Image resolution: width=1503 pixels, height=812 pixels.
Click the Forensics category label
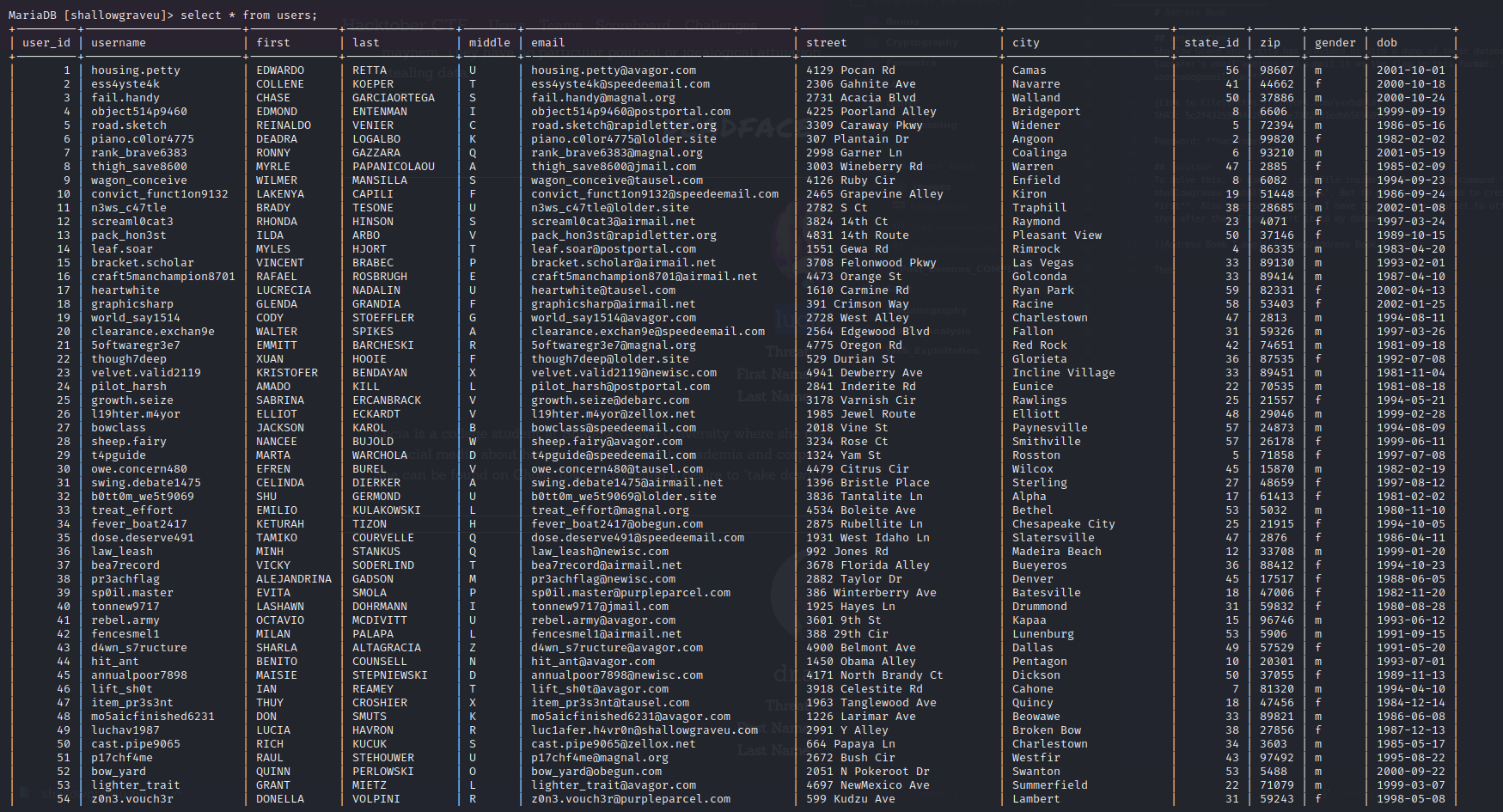913,63
